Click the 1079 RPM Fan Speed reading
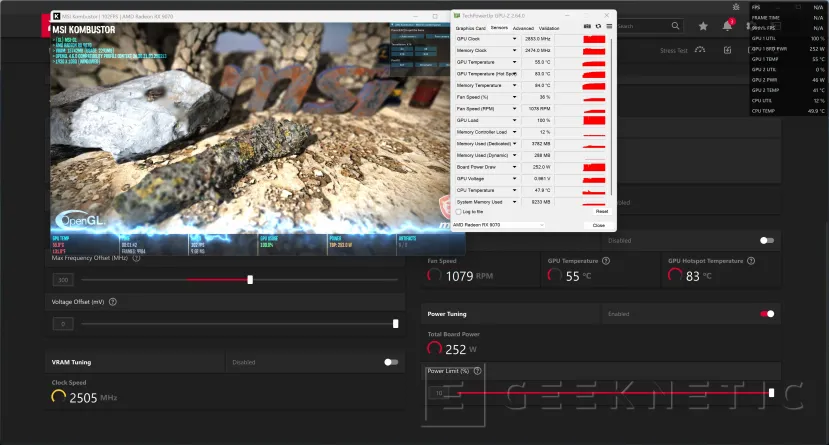829x445 pixels. [469, 276]
